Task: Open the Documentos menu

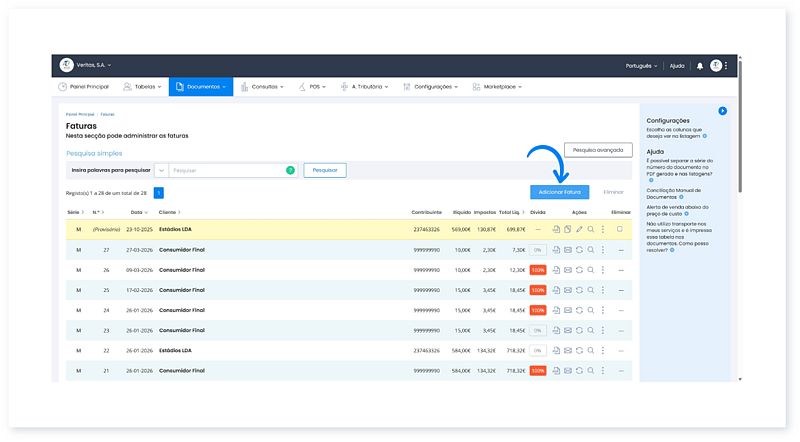Action: [201, 87]
